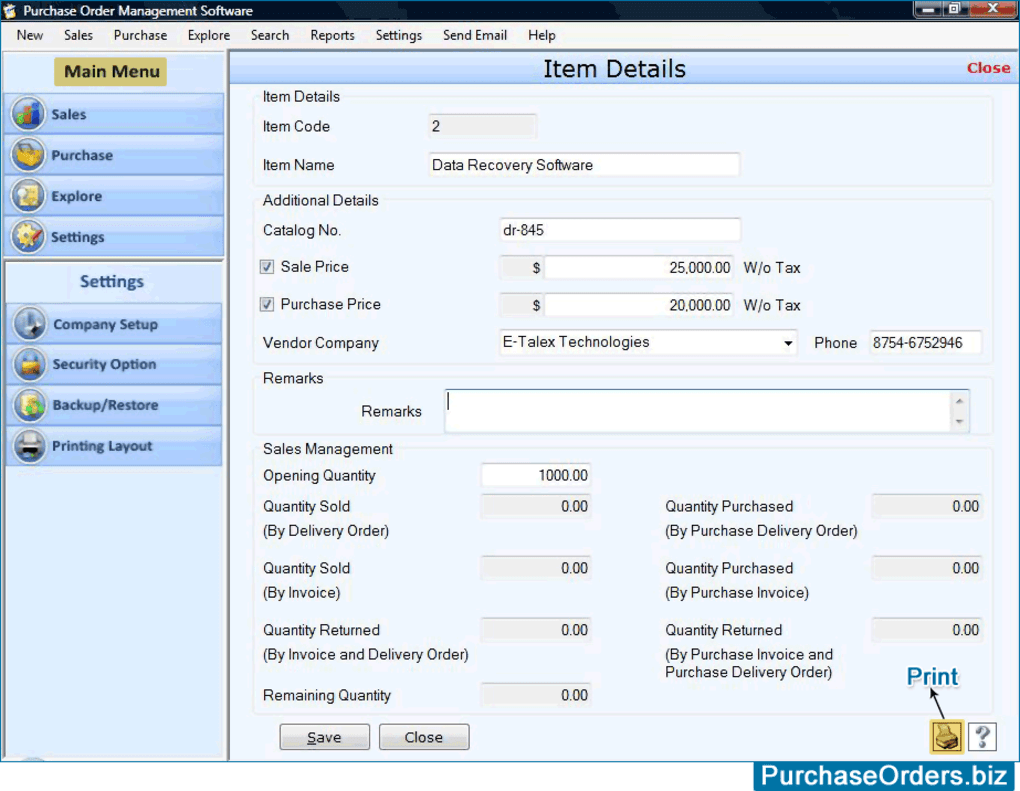Click the Sales icon in Main Menu
The image size is (1020, 791).
[x=29, y=114]
